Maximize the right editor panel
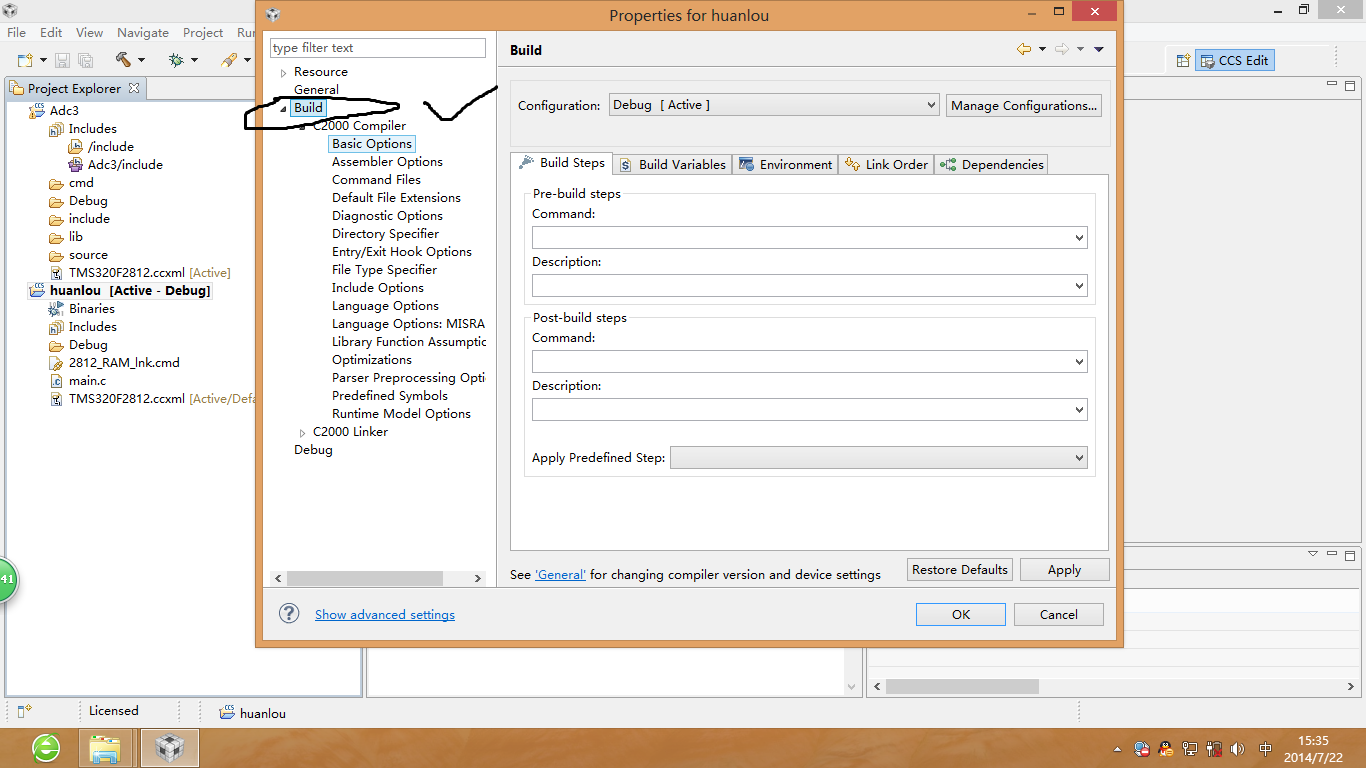 [1351, 88]
